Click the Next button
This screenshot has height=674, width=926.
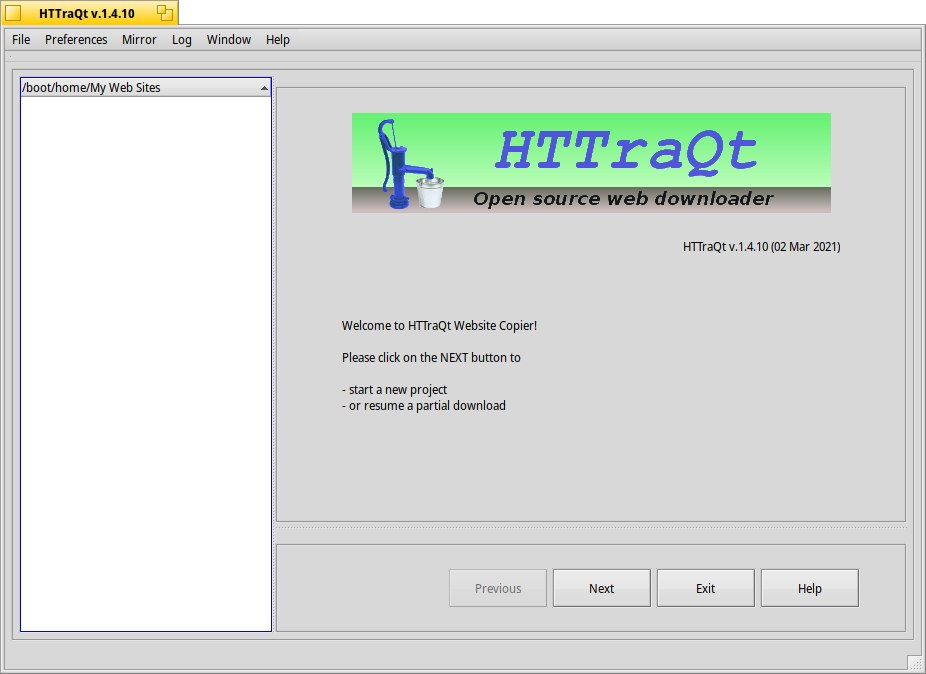tap(601, 588)
